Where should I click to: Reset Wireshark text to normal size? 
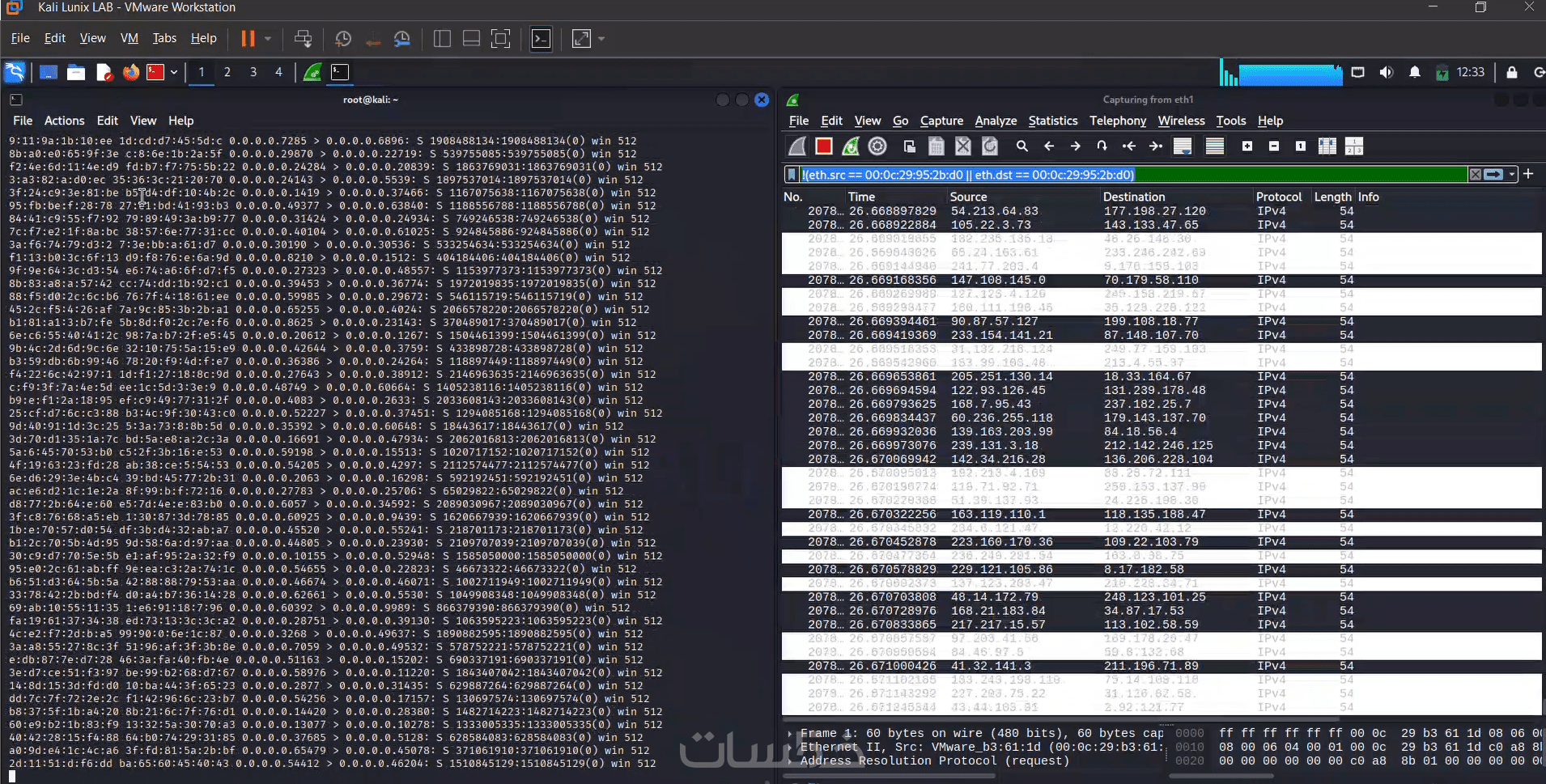[1301, 146]
